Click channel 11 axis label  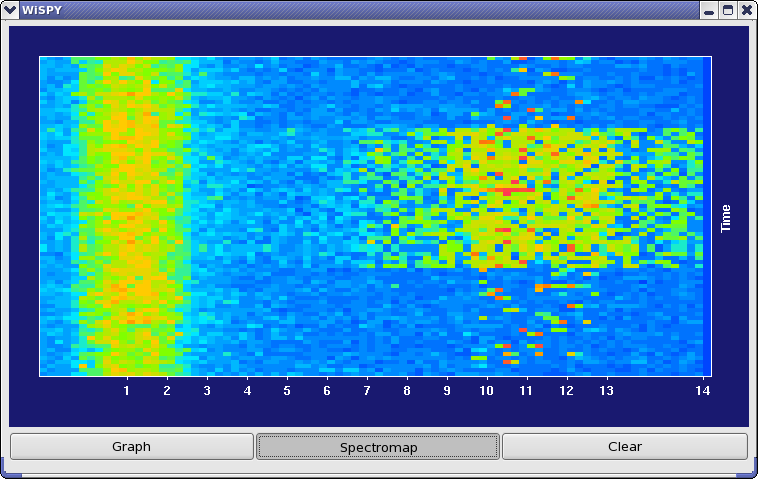click(526, 391)
